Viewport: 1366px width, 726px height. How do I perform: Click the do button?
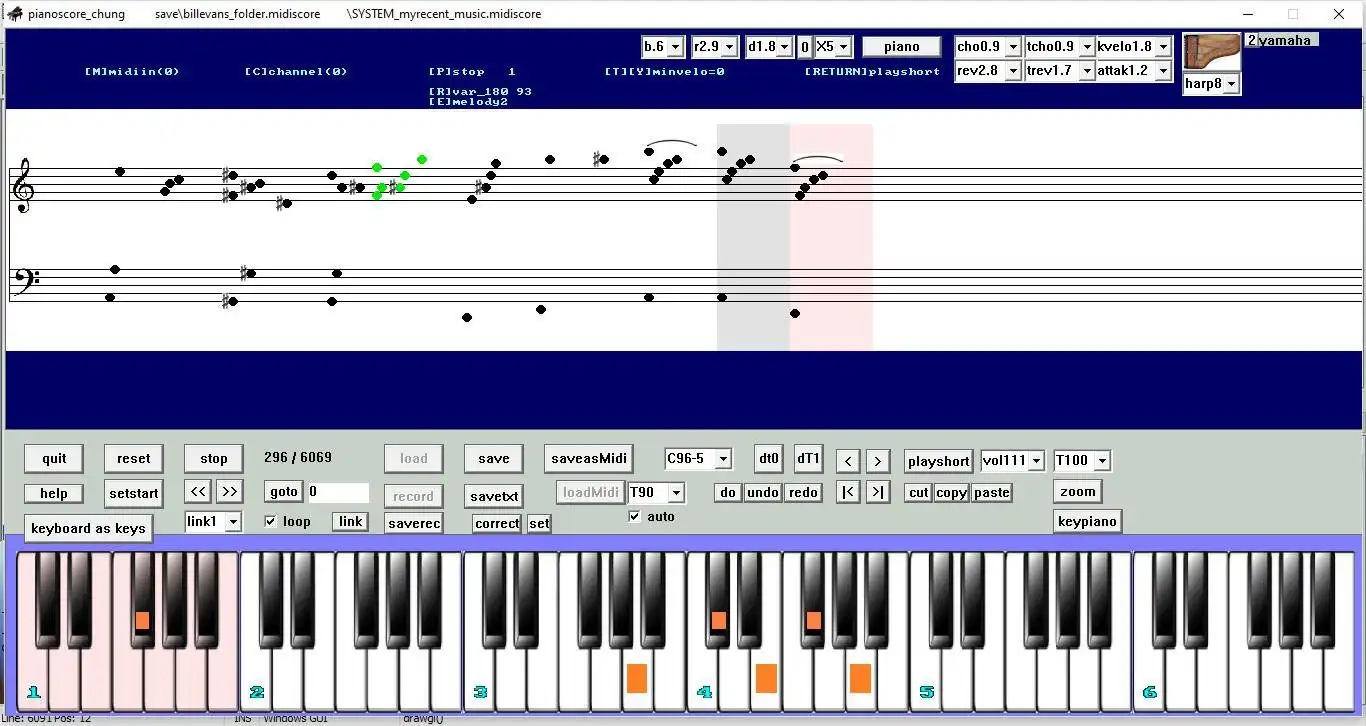(727, 493)
